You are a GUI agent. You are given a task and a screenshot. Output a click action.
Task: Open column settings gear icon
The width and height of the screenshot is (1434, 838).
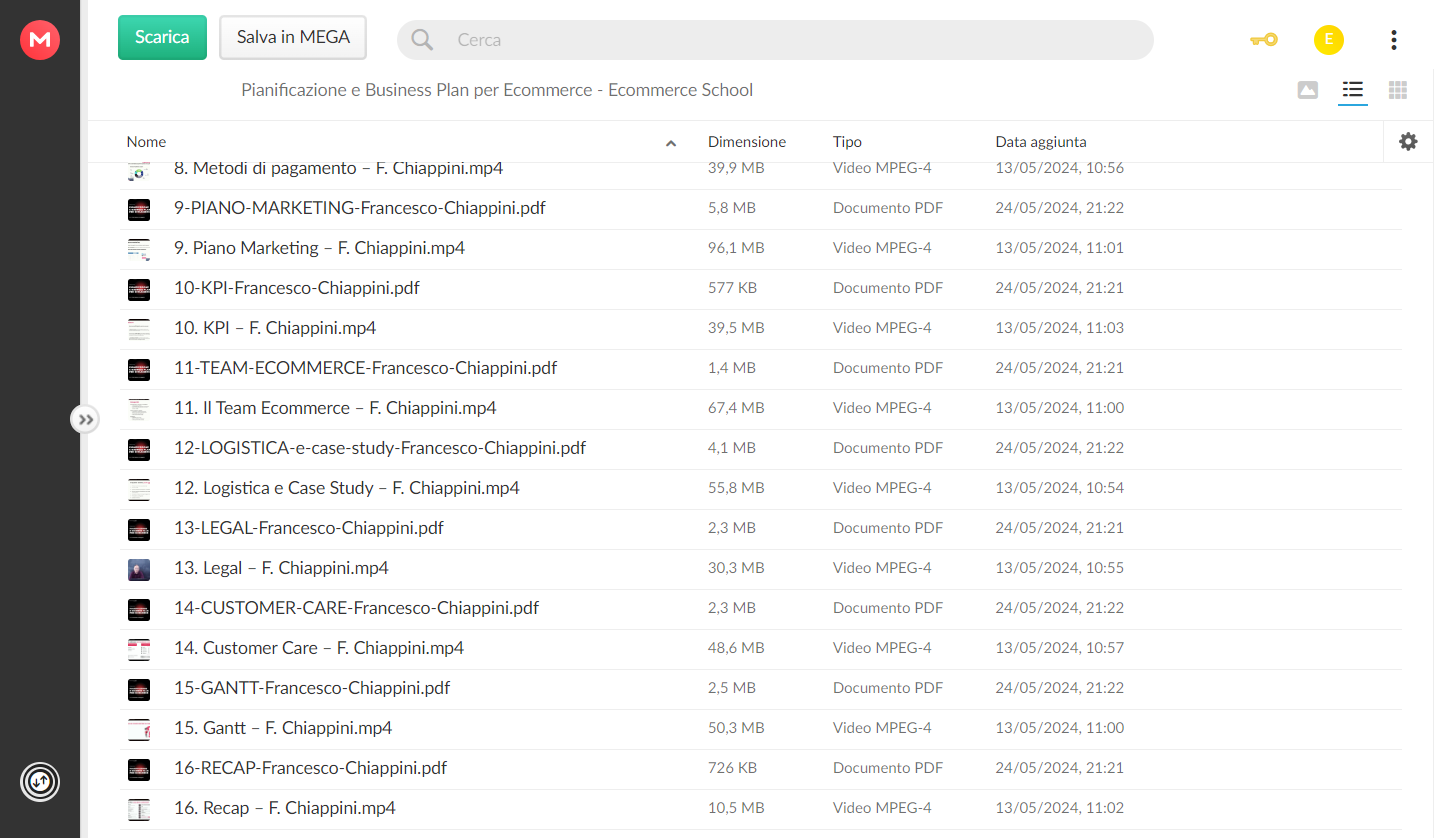click(x=1408, y=142)
